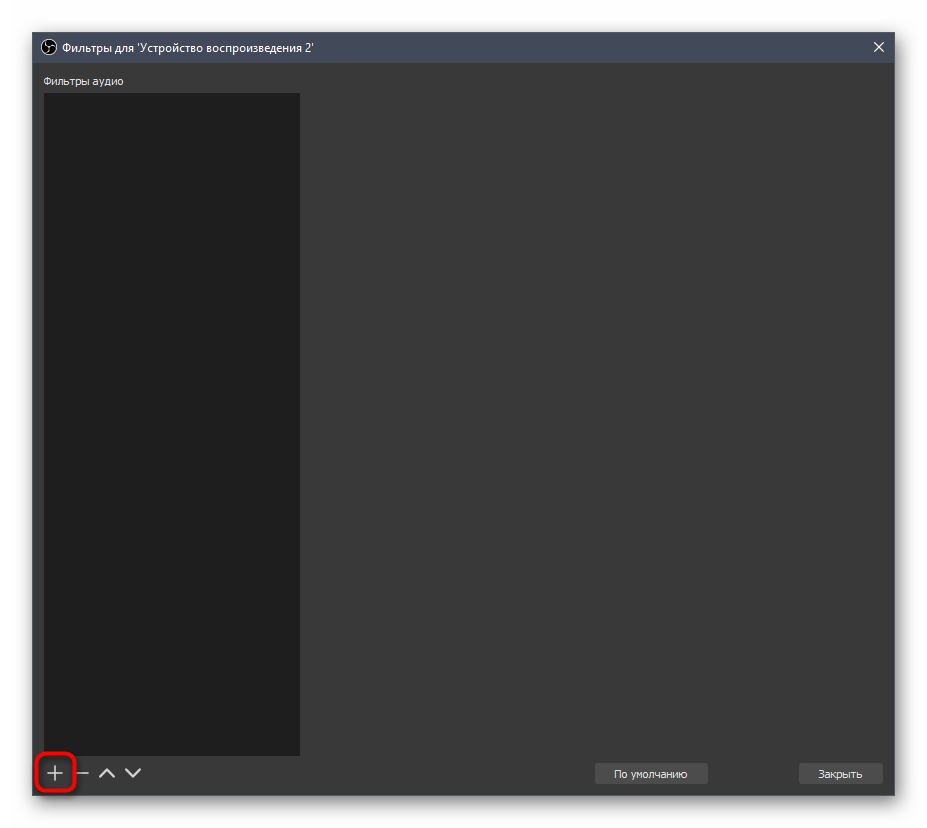The height and width of the screenshot is (828, 927).
Task: Move the filter down with the down arrow
Action: point(133,773)
